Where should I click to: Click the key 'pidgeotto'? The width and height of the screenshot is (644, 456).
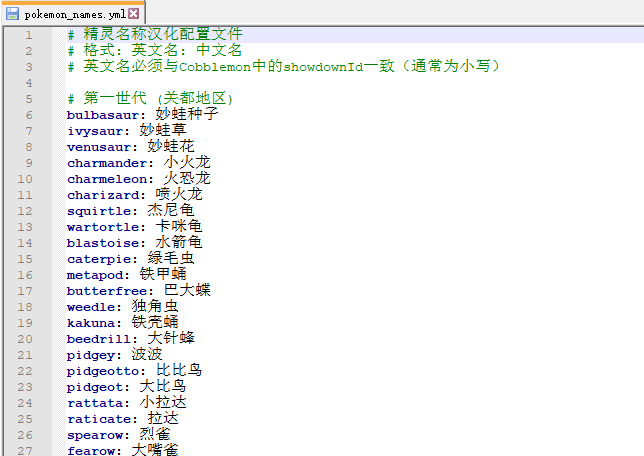(102, 372)
